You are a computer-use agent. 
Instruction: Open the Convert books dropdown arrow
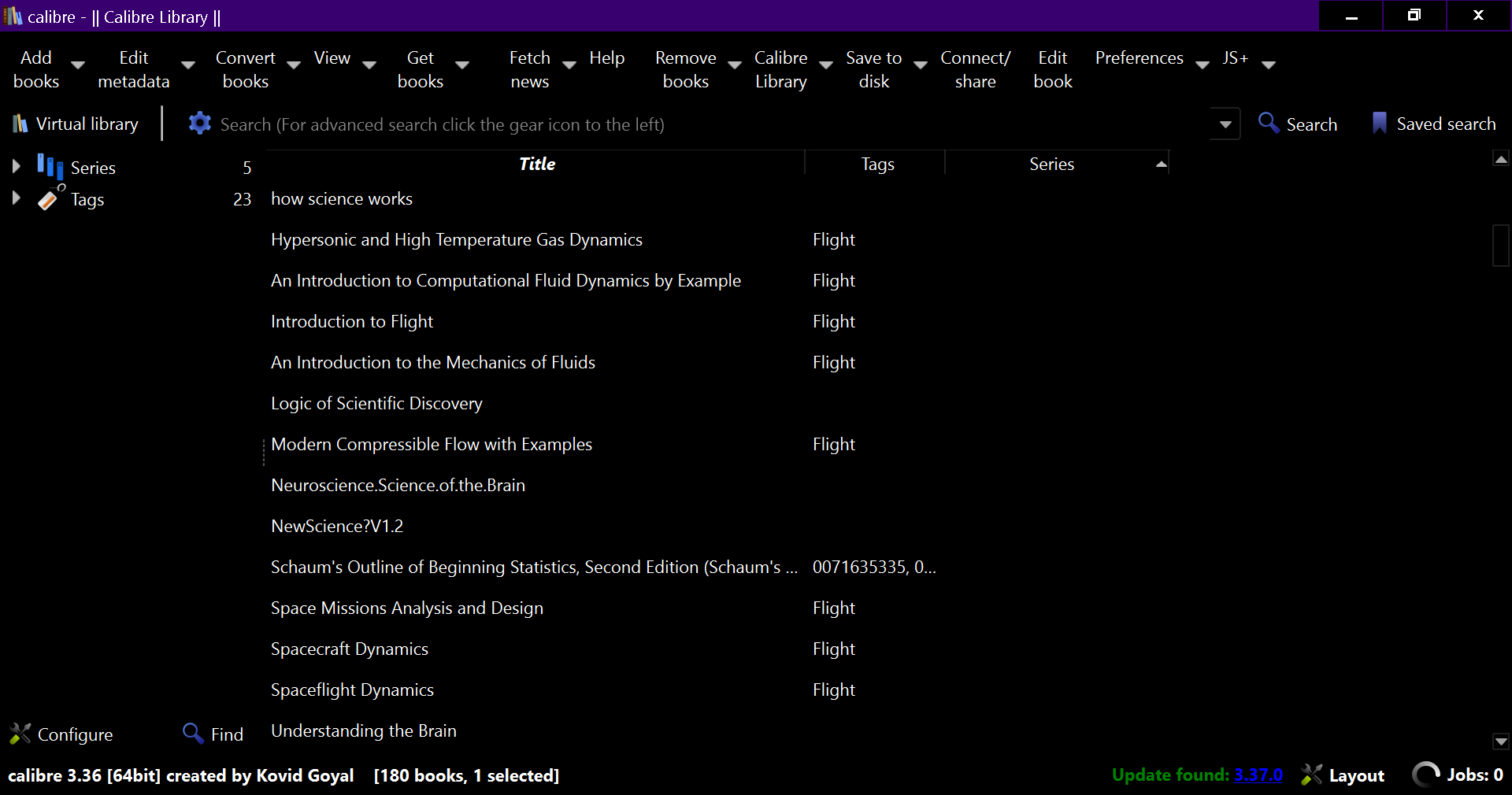[x=294, y=65]
